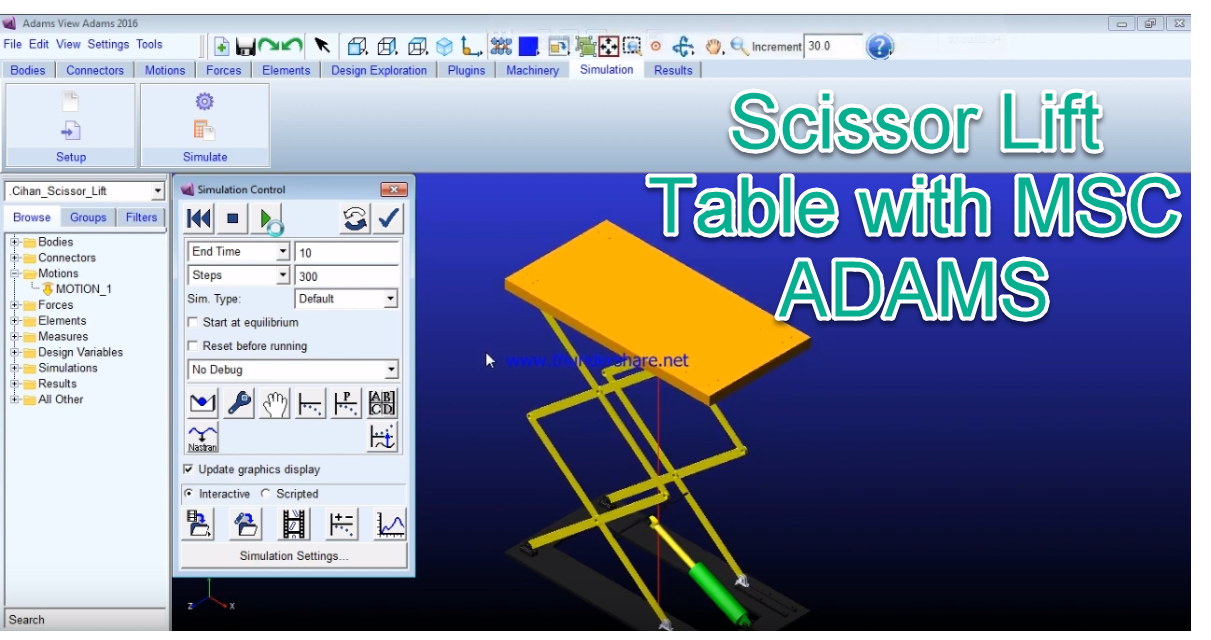This screenshot has width=1211, height=640.
Task: Toggle the coordinate triad axis icon
Action: [x=472, y=46]
